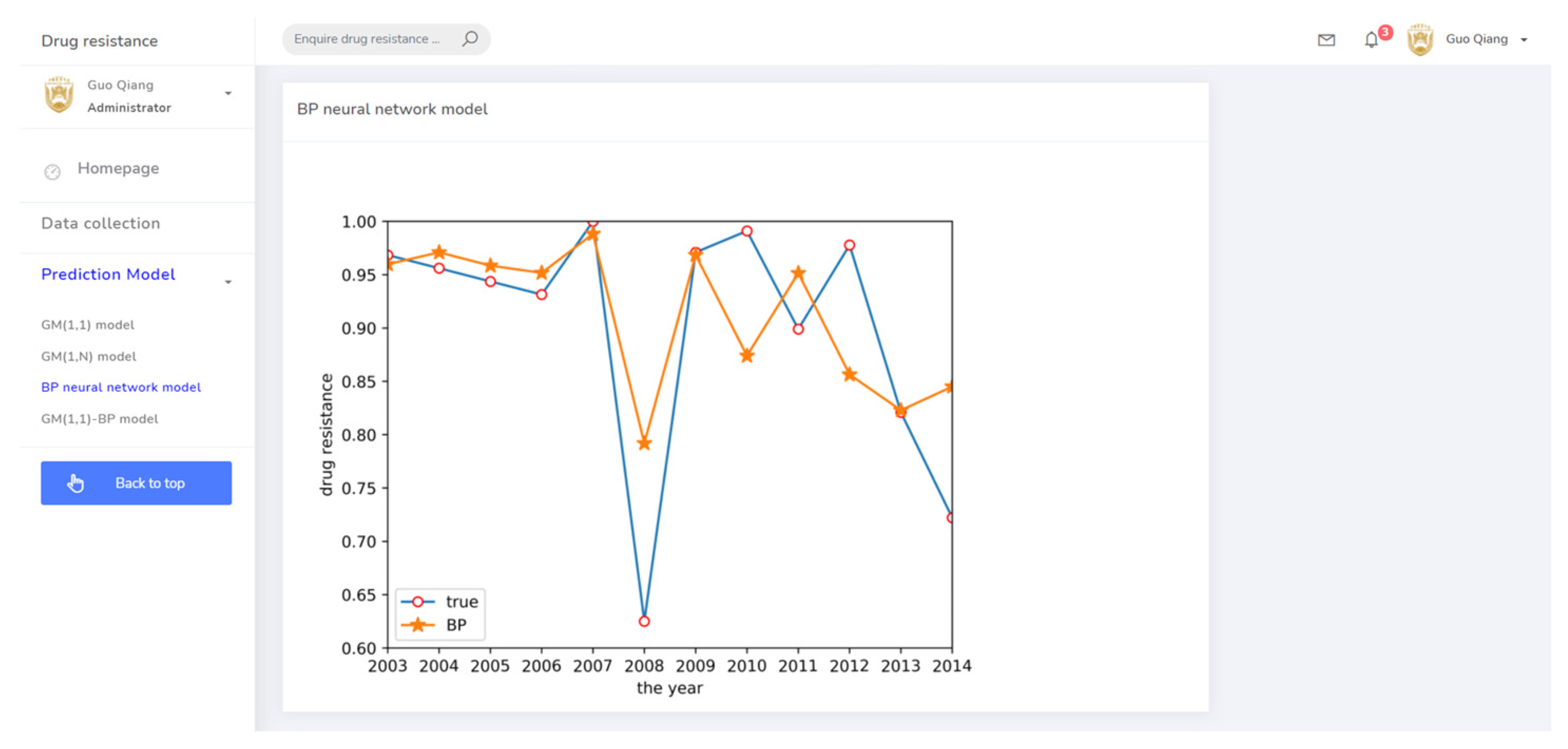
Task: Open the Homepage menu item
Action: point(118,168)
